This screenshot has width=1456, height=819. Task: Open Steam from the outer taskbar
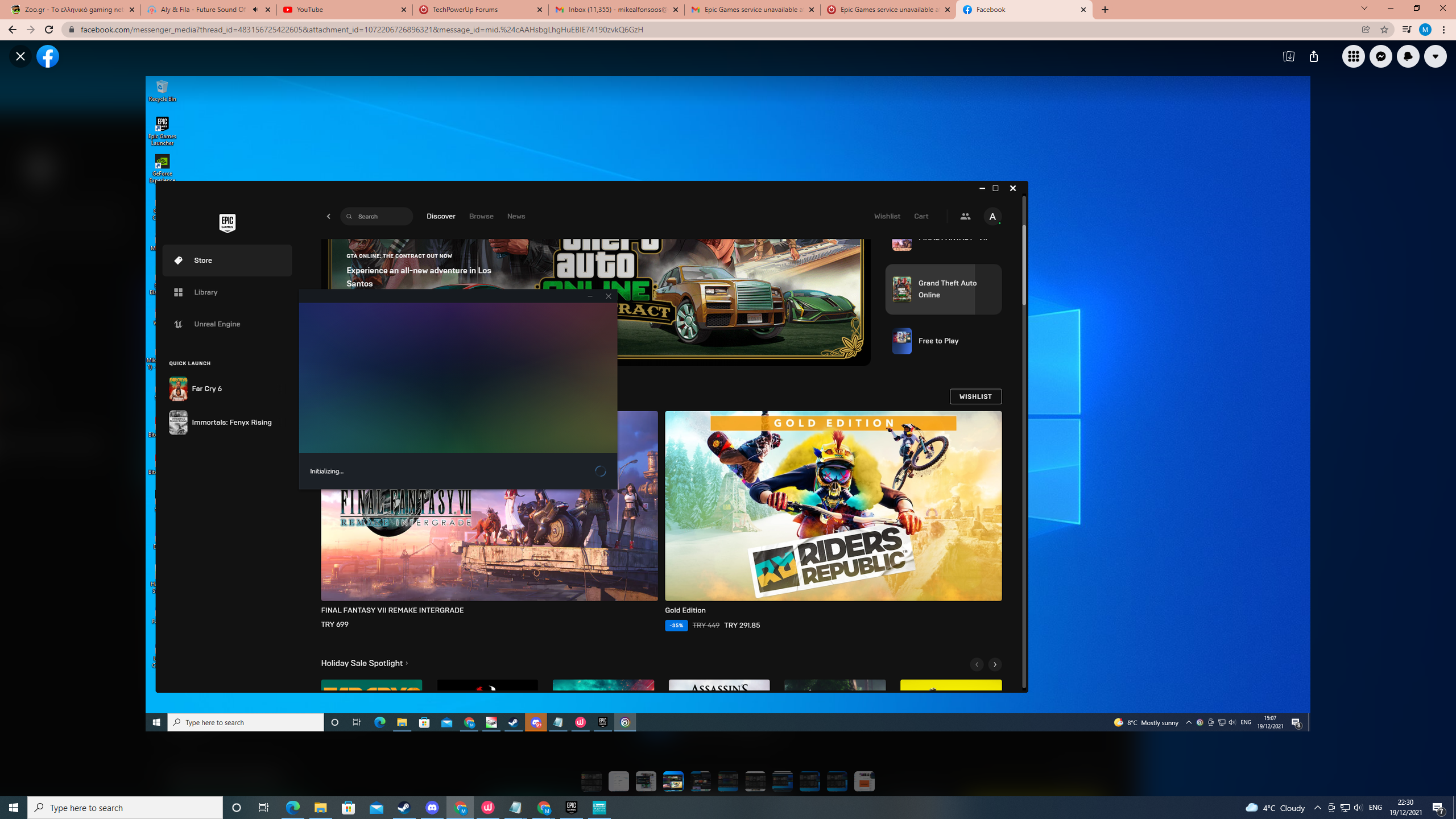click(404, 808)
